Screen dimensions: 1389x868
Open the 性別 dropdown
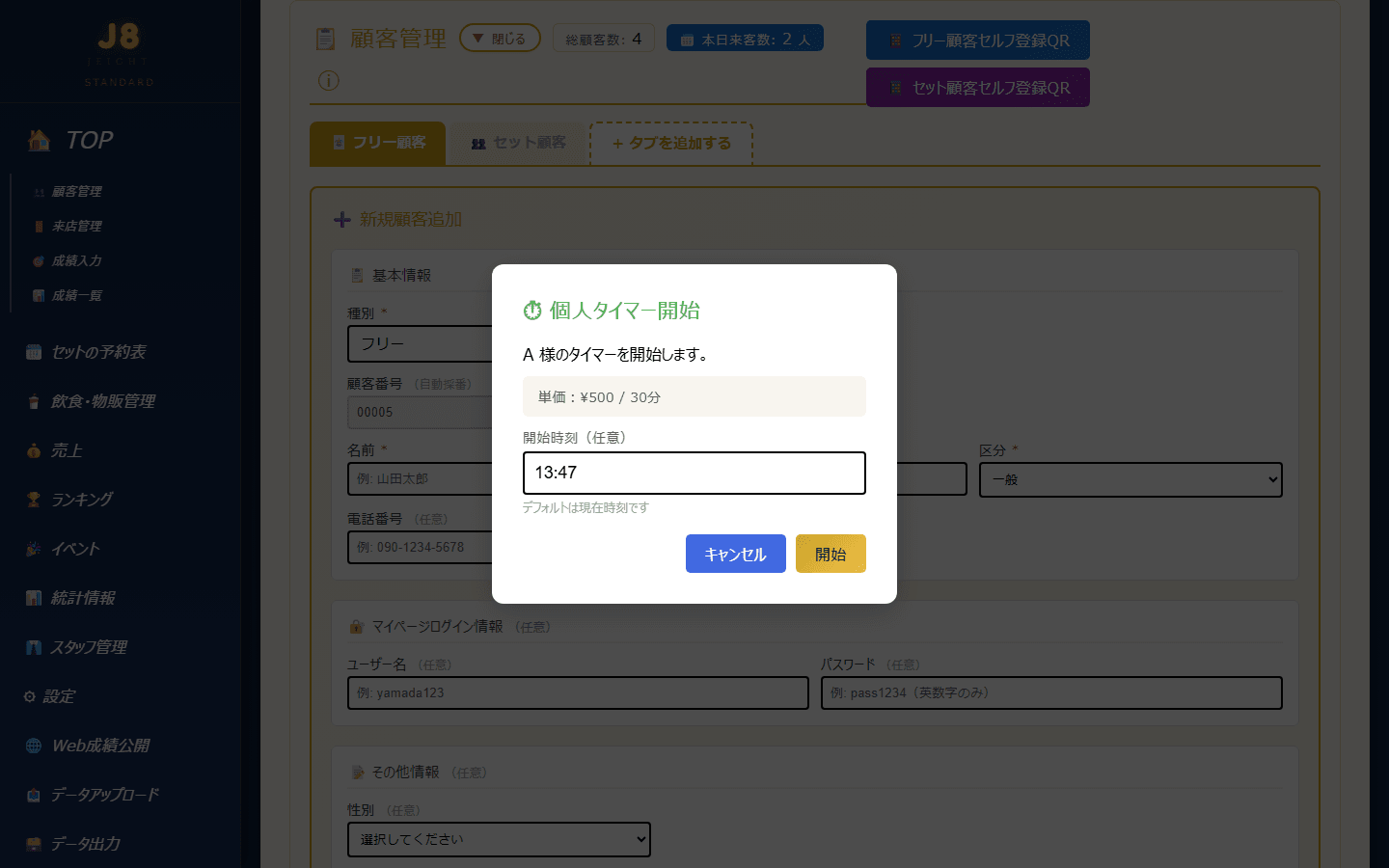(x=499, y=839)
